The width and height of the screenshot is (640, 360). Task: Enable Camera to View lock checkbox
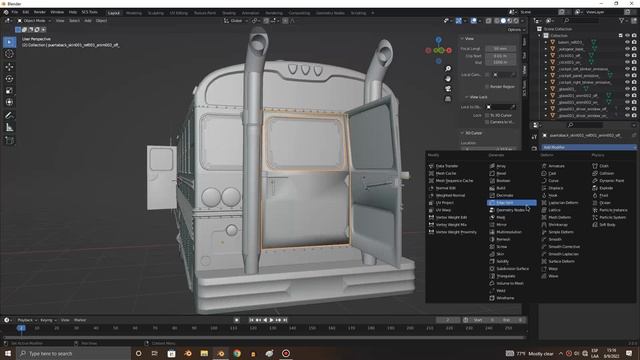[487, 122]
